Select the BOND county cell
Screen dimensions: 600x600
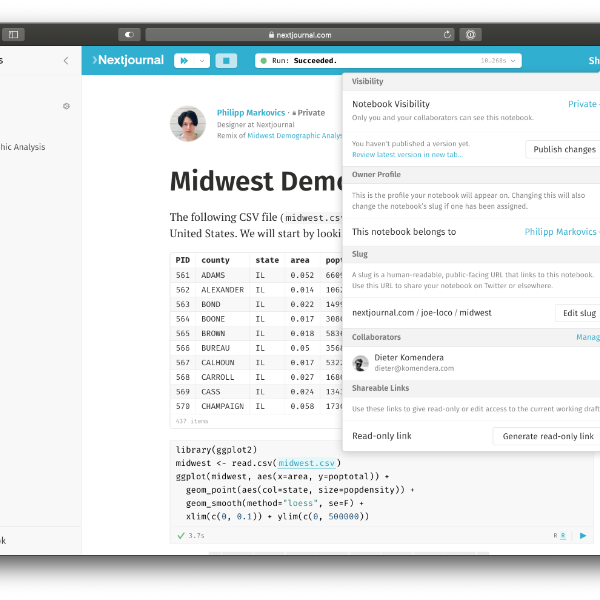click(x=211, y=304)
